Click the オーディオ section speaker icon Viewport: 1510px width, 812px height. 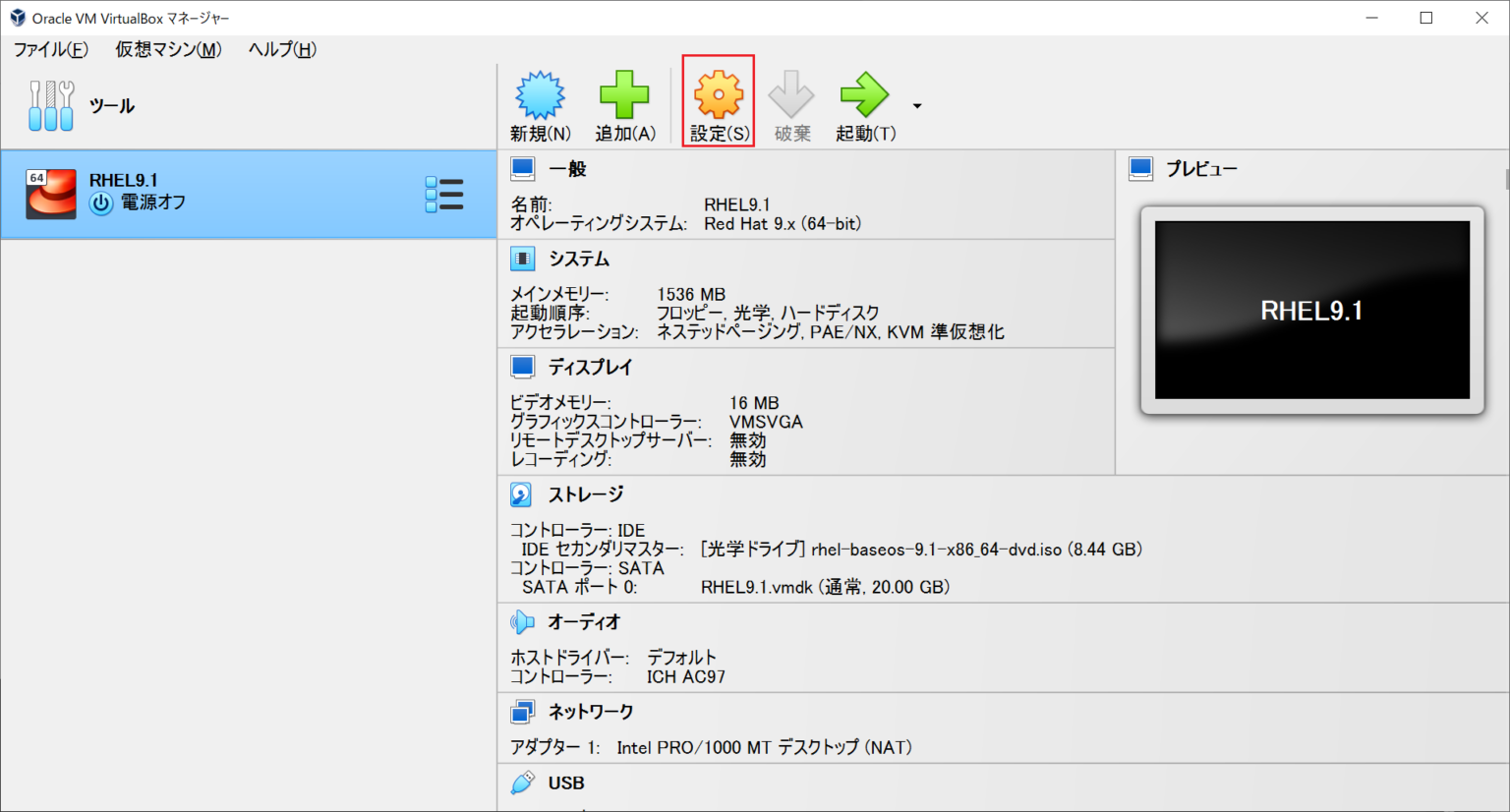(x=522, y=620)
